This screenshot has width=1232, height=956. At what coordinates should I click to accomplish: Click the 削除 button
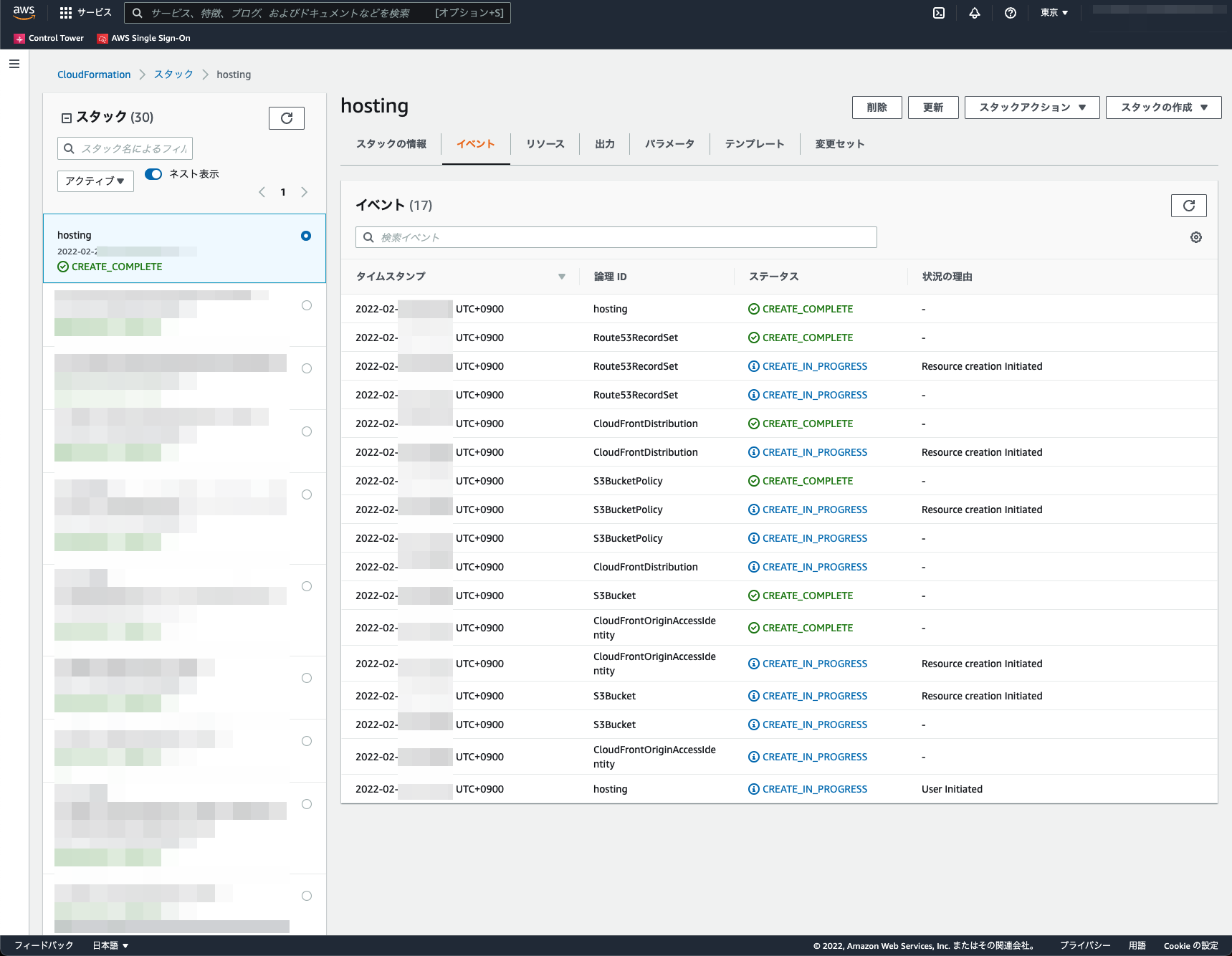click(x=877, y=107)
